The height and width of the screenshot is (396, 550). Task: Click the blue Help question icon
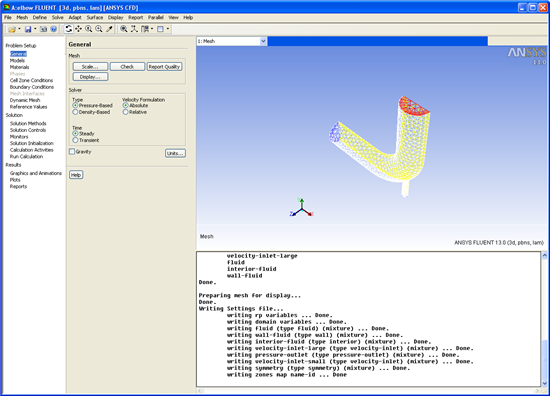pyautogui.click(x=53, y=29)
